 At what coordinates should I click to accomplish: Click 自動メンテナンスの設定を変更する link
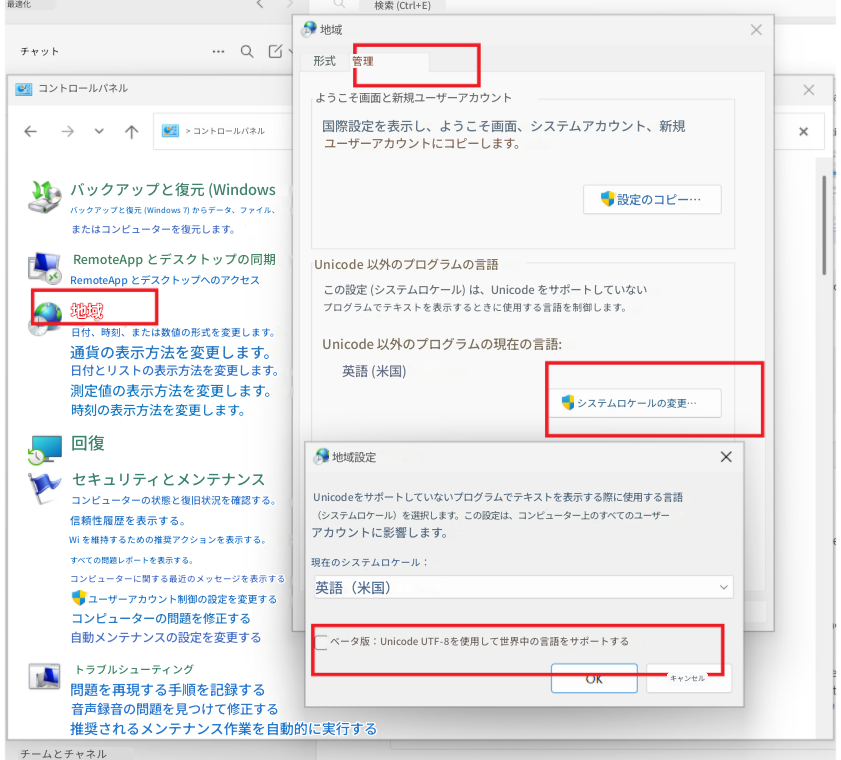pyautogui.click(x=166, y=638)
